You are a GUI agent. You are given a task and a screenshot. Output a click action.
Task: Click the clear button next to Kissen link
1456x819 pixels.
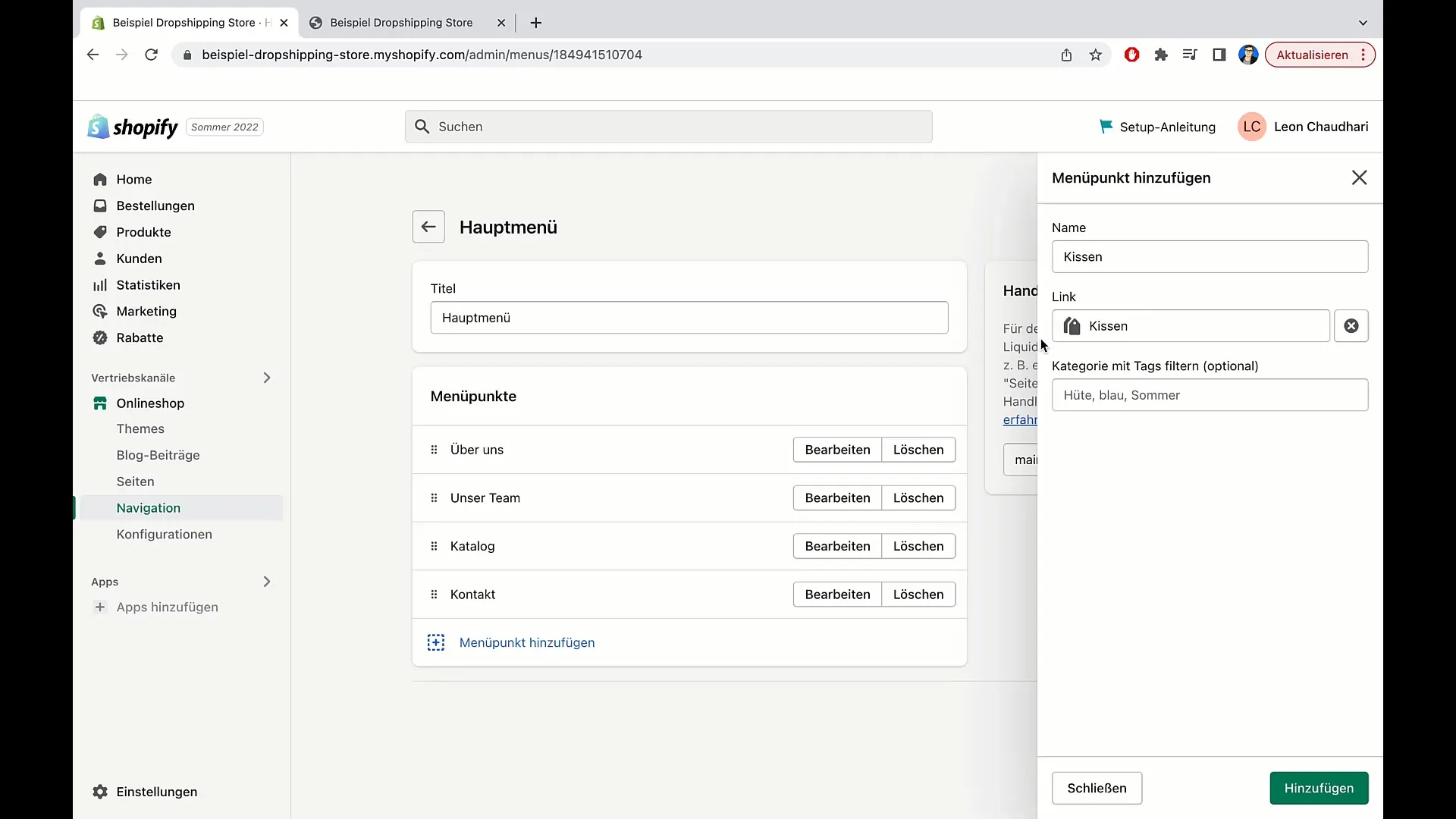[x=1351, y=325]
